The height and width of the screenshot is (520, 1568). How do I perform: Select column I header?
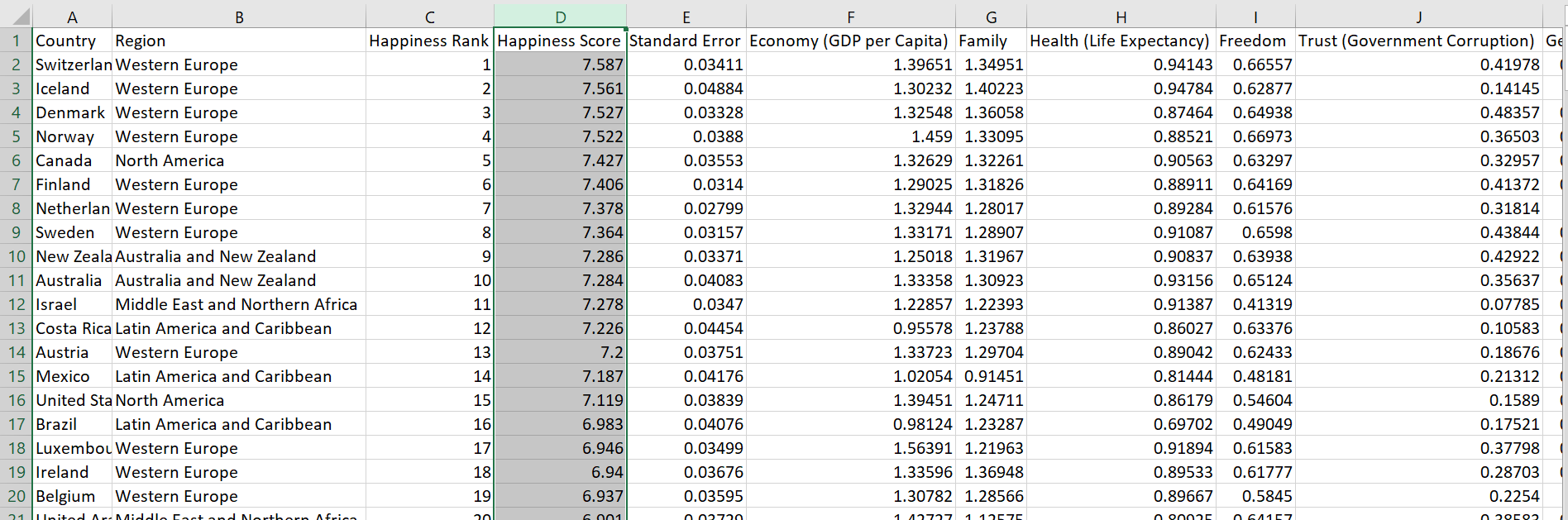[1255, 17]
